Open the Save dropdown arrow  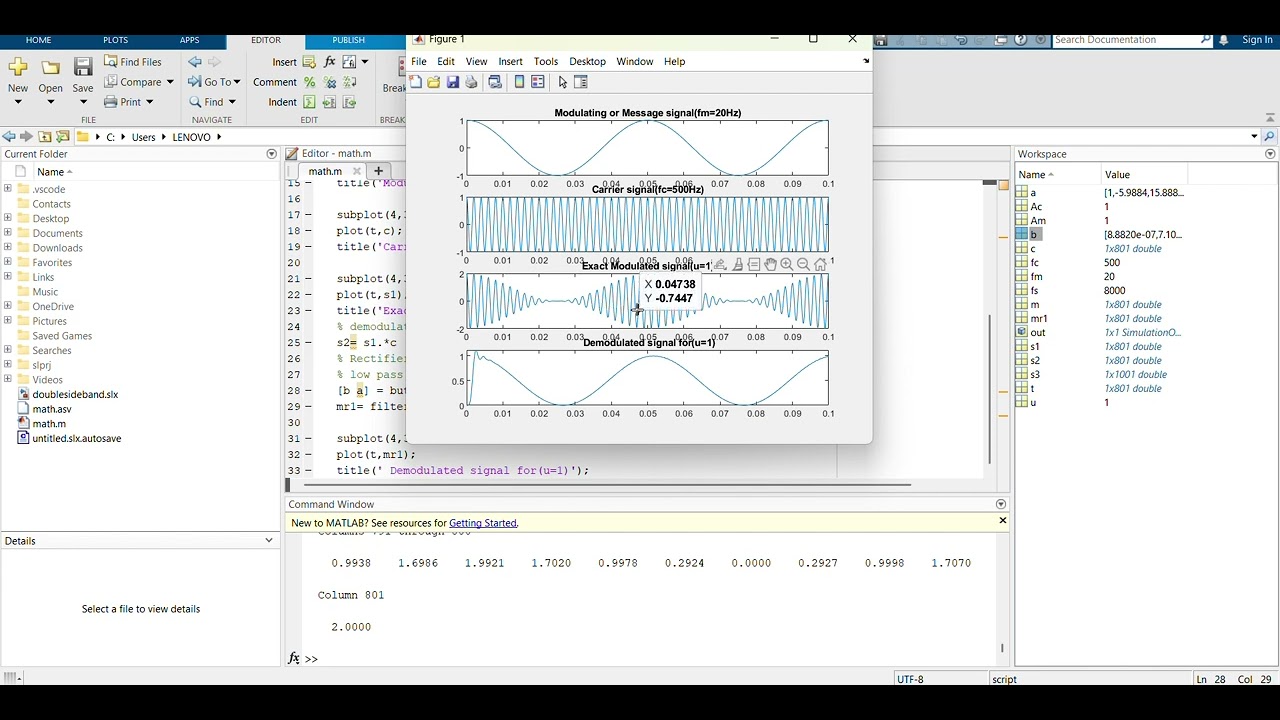pos(83,102)
